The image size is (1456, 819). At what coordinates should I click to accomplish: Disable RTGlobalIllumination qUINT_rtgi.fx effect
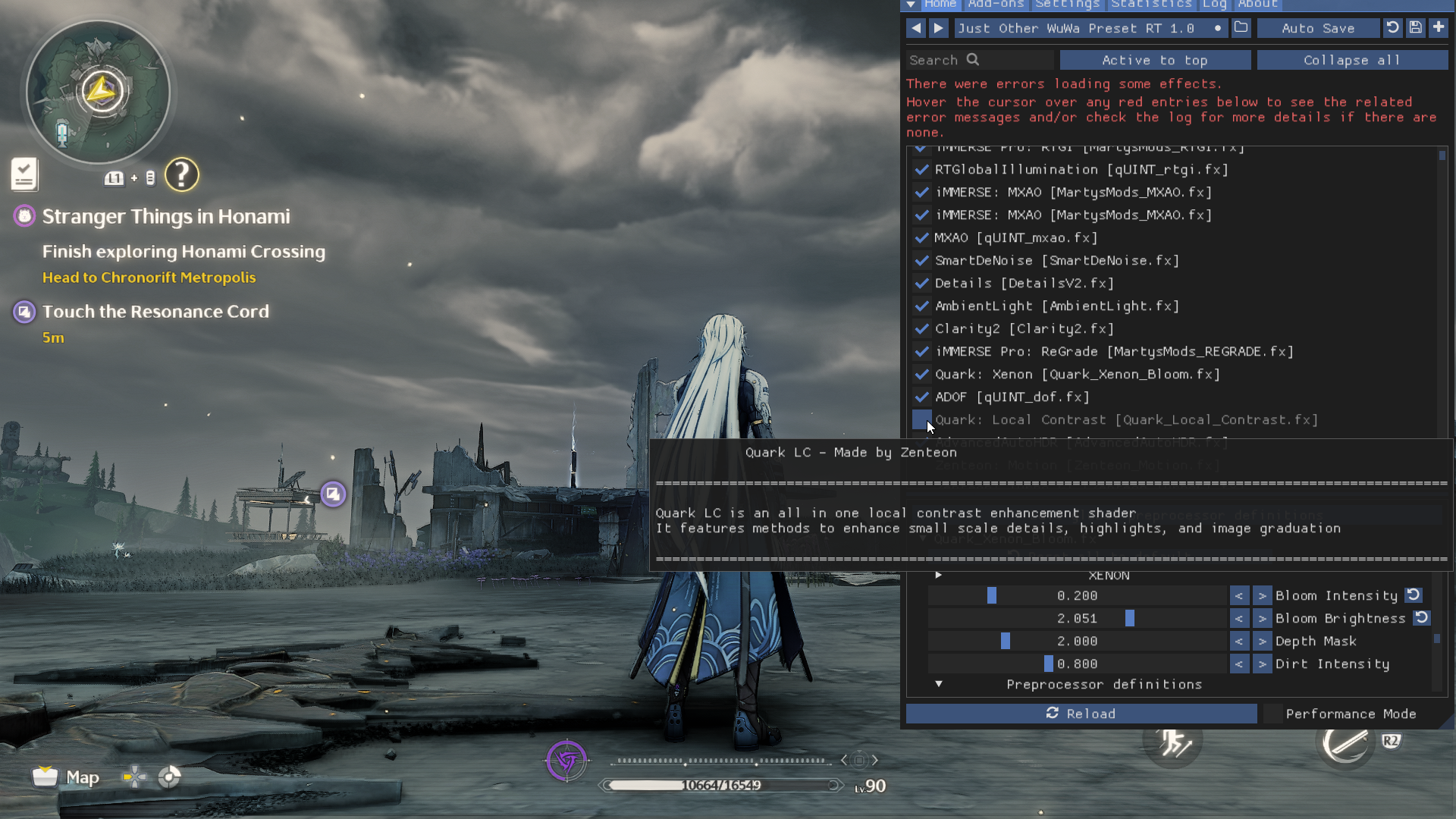[921, 169]
